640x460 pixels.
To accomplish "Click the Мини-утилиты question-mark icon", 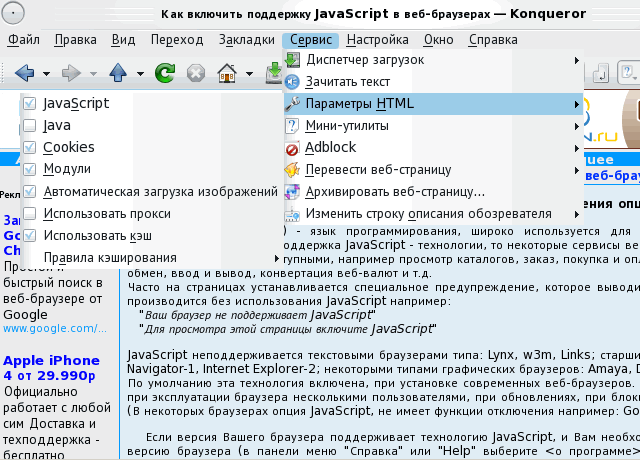I will (292, 126).
